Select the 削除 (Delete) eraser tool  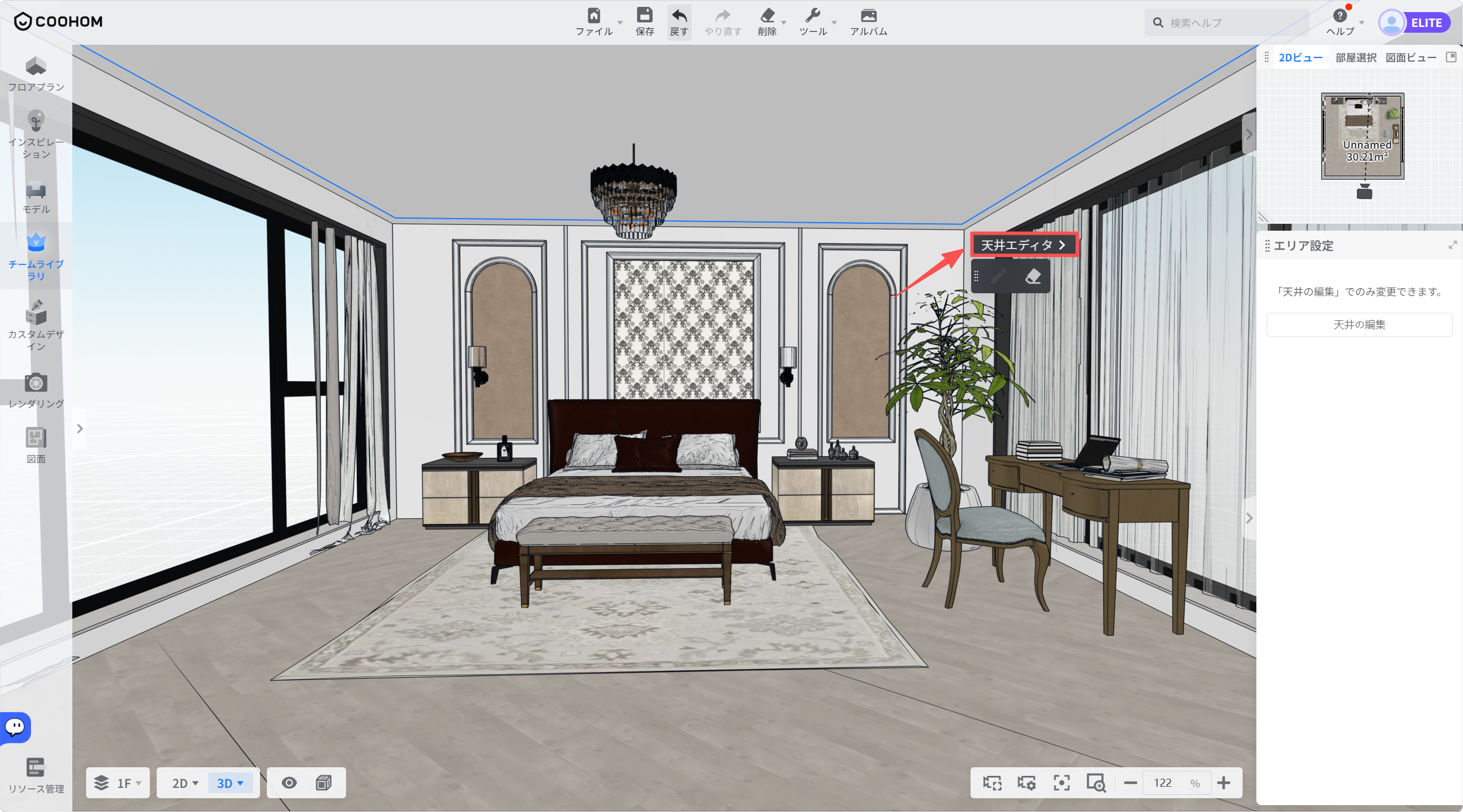point(767,15)
